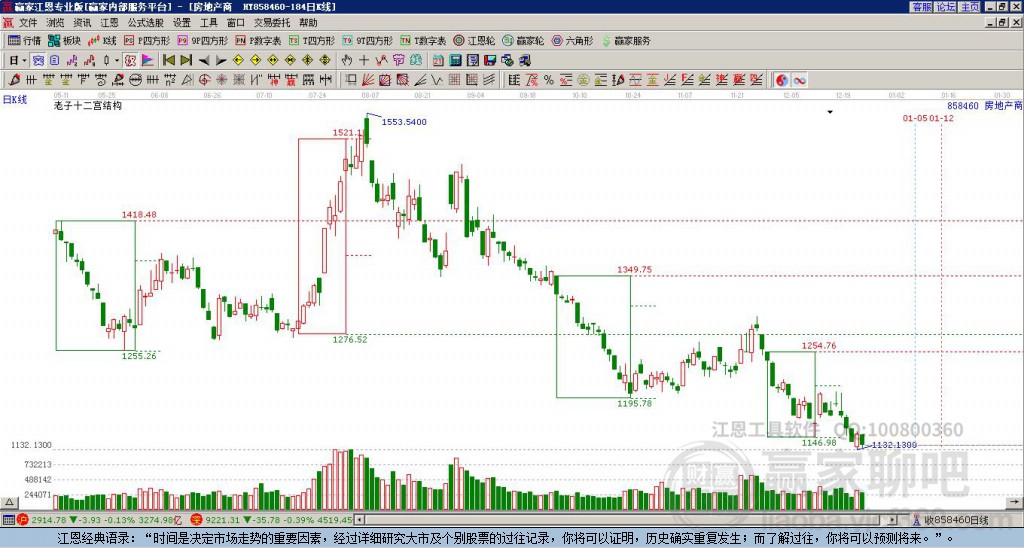The image size is (1024, 548).
Task: Select the hand pan tool
Action: click(347, 60)
